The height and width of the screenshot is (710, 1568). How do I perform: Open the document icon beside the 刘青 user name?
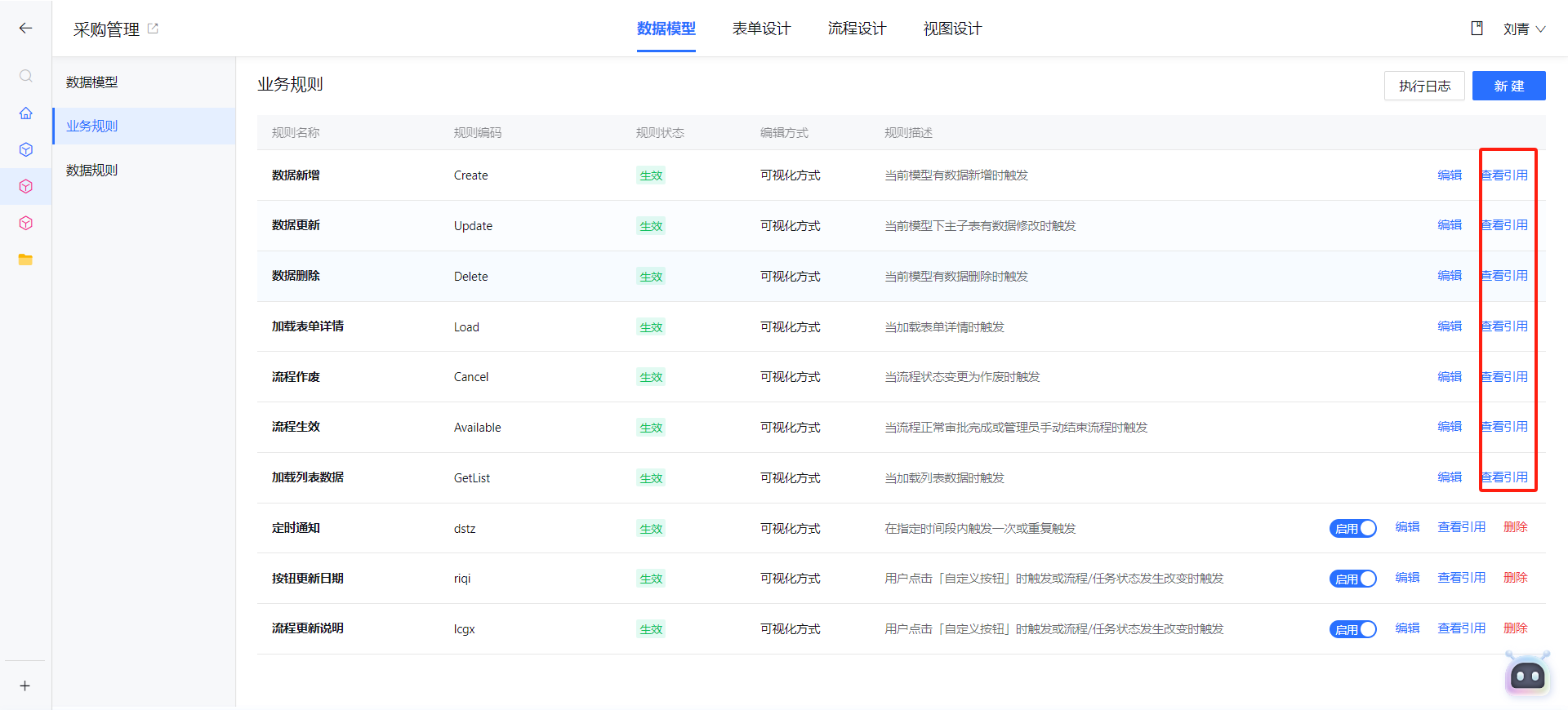pyautogui.click(x=1477, y=29)
